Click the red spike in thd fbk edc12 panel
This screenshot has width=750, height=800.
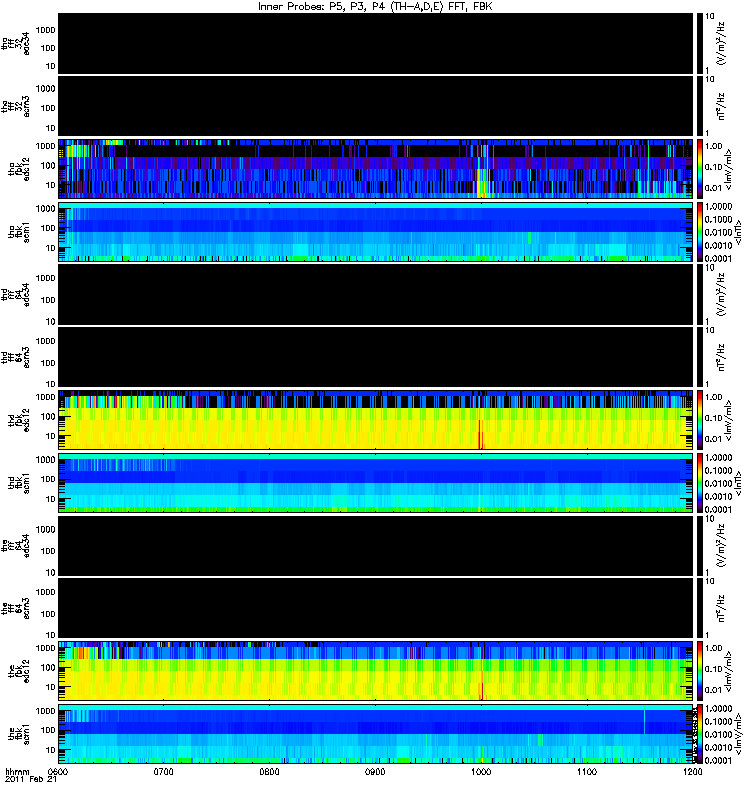tap(481, 435)
